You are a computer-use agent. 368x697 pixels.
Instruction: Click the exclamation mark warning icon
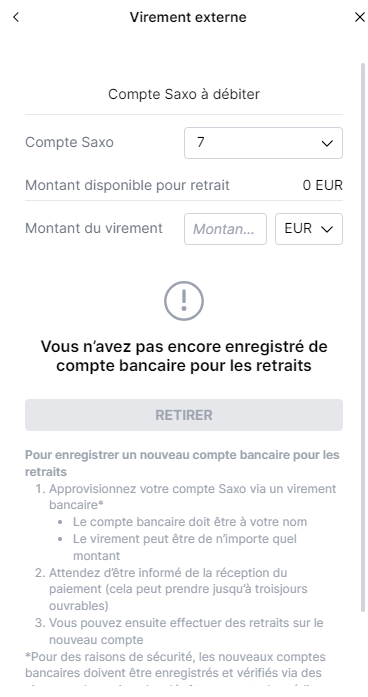[184, 301]
